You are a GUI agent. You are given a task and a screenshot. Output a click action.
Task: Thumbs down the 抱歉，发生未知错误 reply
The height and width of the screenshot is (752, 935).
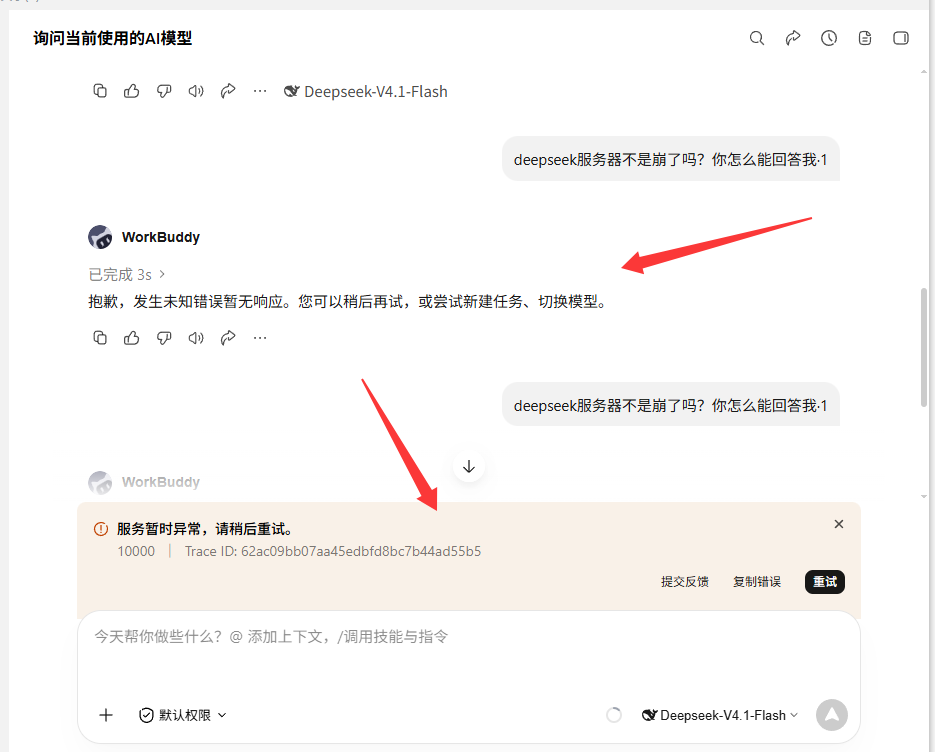(164, 338)
